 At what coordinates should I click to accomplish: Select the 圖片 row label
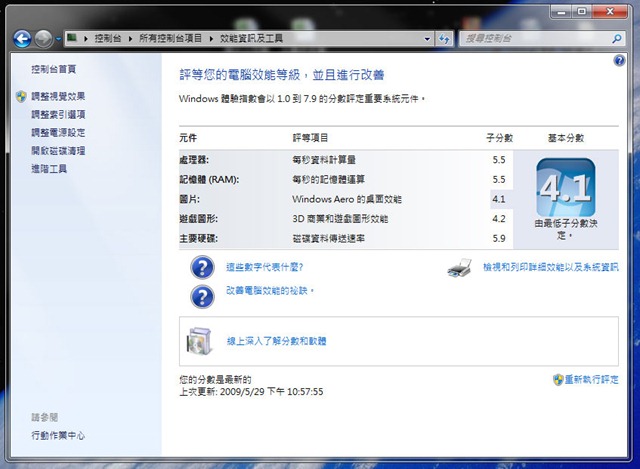189,199
